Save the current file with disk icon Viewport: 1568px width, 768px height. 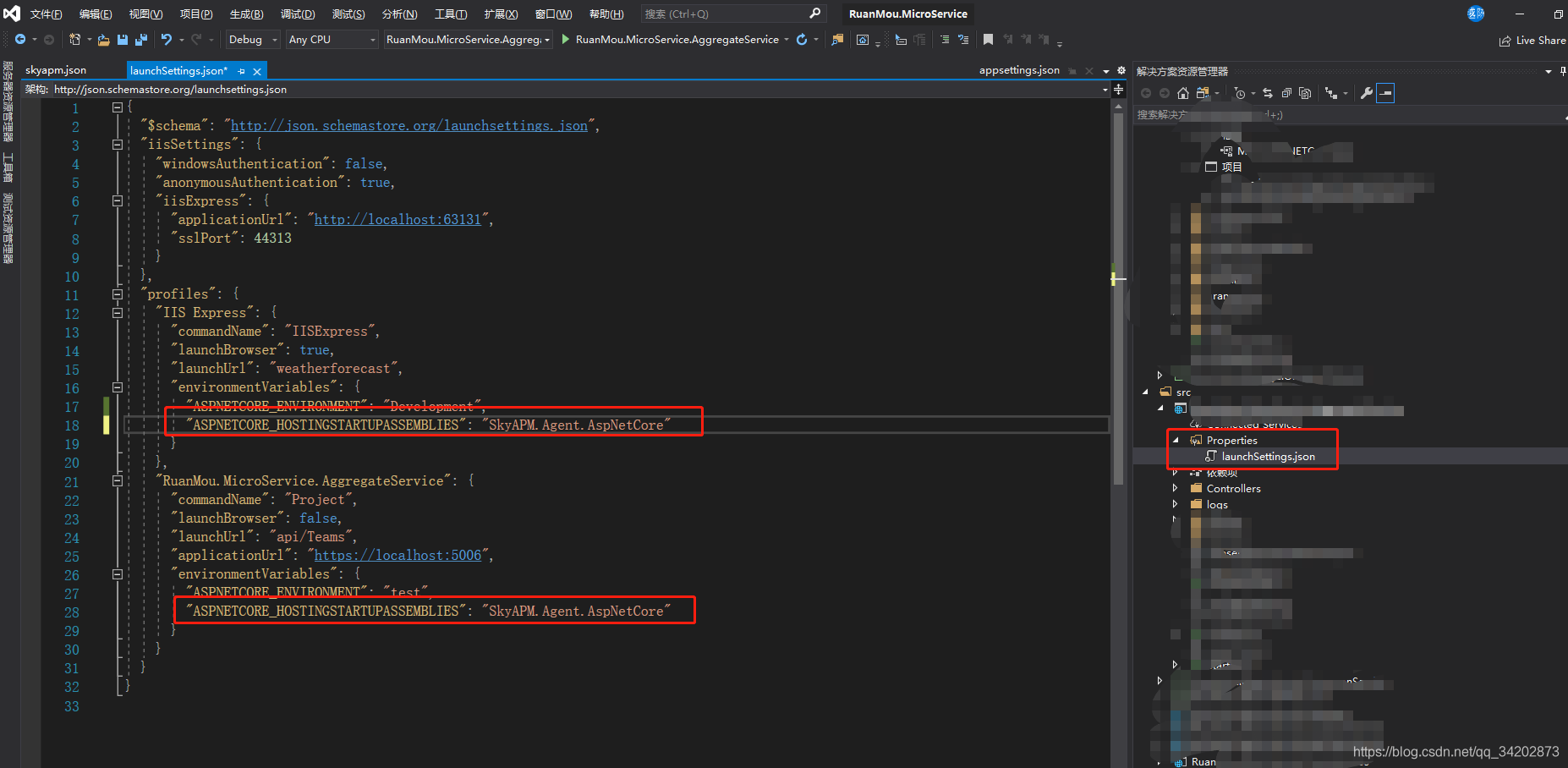point(123,40)
